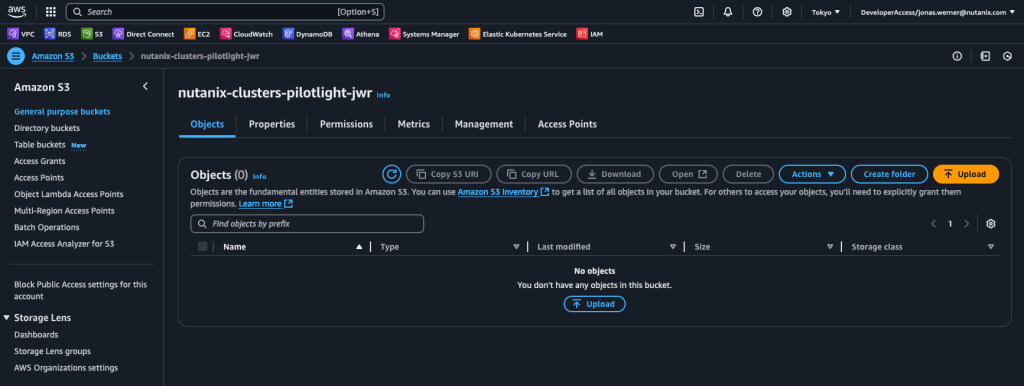Launch CloudShell from the top bar

point(699,12)
